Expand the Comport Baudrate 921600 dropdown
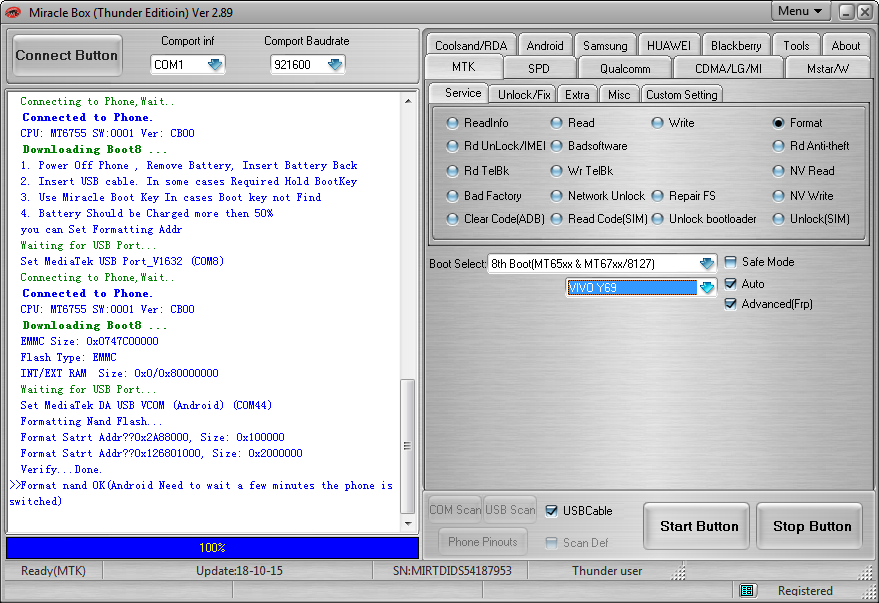The height and width of the screenshot is (603, 879). click(x=335, y=65)
